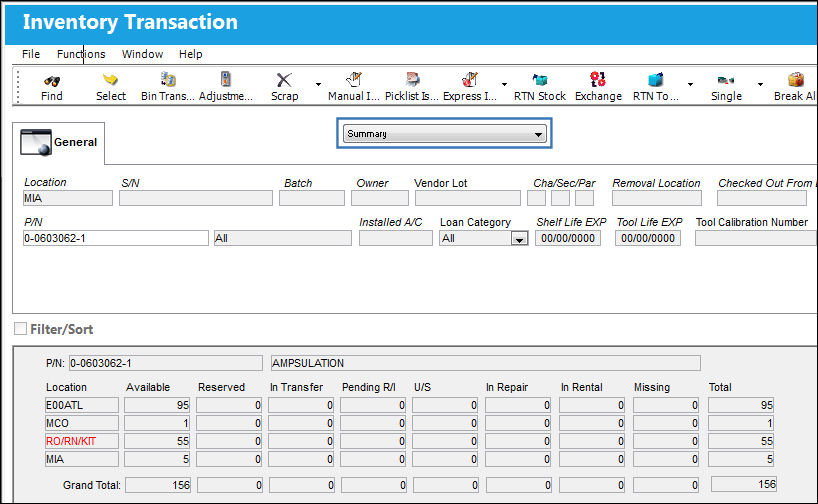The image size is (818, 504).
Task: Select the E00ATL location row
Action: 82,405
